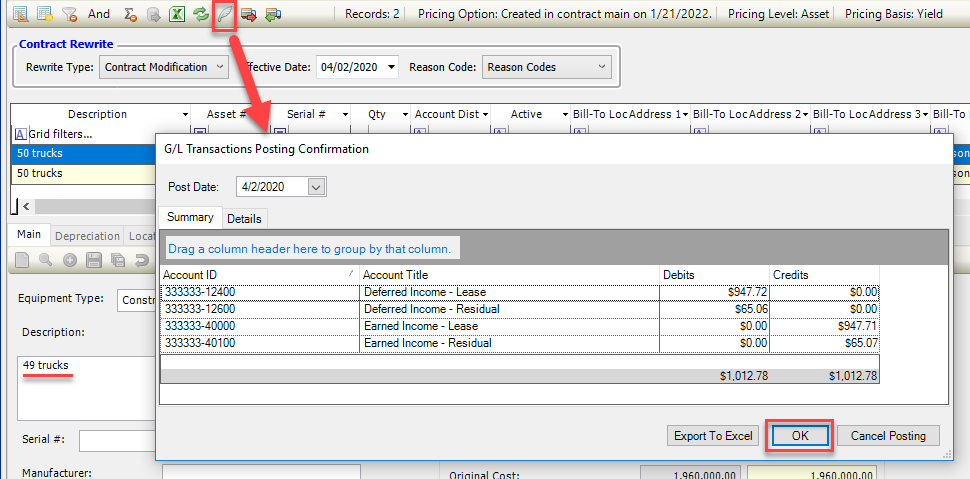
Task: Select the Depreciation tab
Action: [85, 236]
